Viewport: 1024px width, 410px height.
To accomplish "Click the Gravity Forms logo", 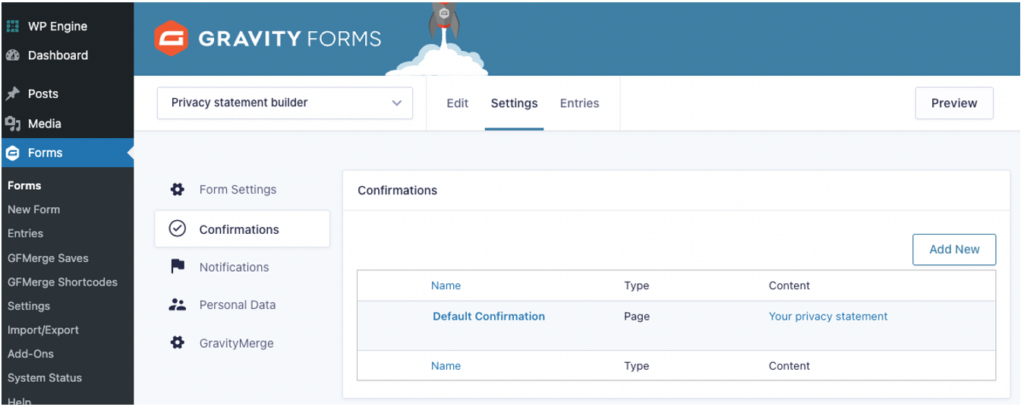I will coord(267,39).
